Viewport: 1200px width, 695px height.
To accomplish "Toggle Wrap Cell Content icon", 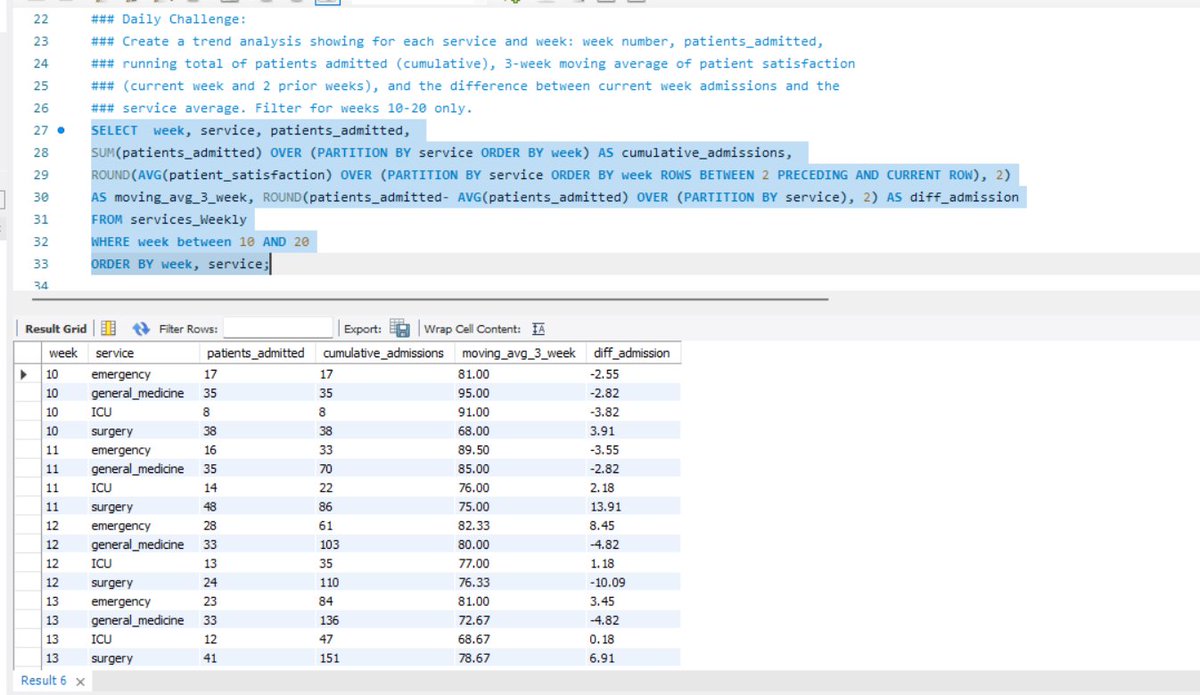I will coord(537,328).
